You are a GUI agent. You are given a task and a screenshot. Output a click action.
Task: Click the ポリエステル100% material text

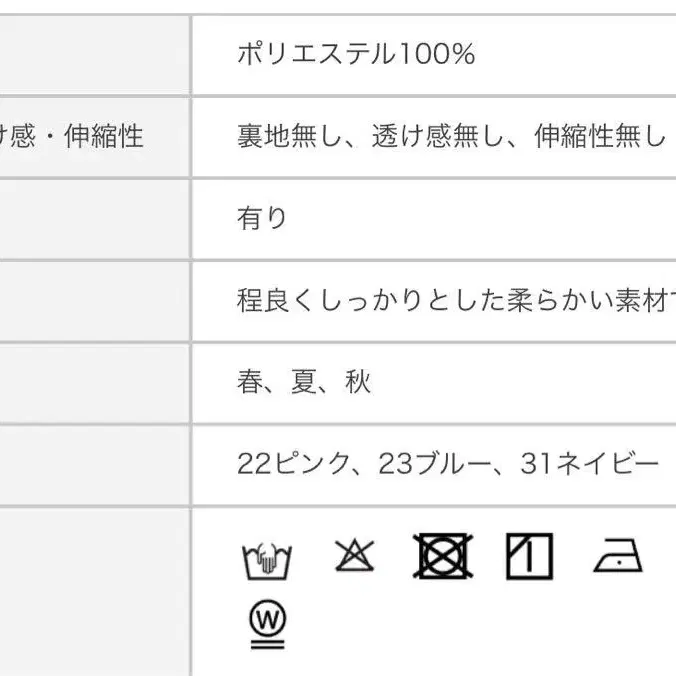(356, 54)
